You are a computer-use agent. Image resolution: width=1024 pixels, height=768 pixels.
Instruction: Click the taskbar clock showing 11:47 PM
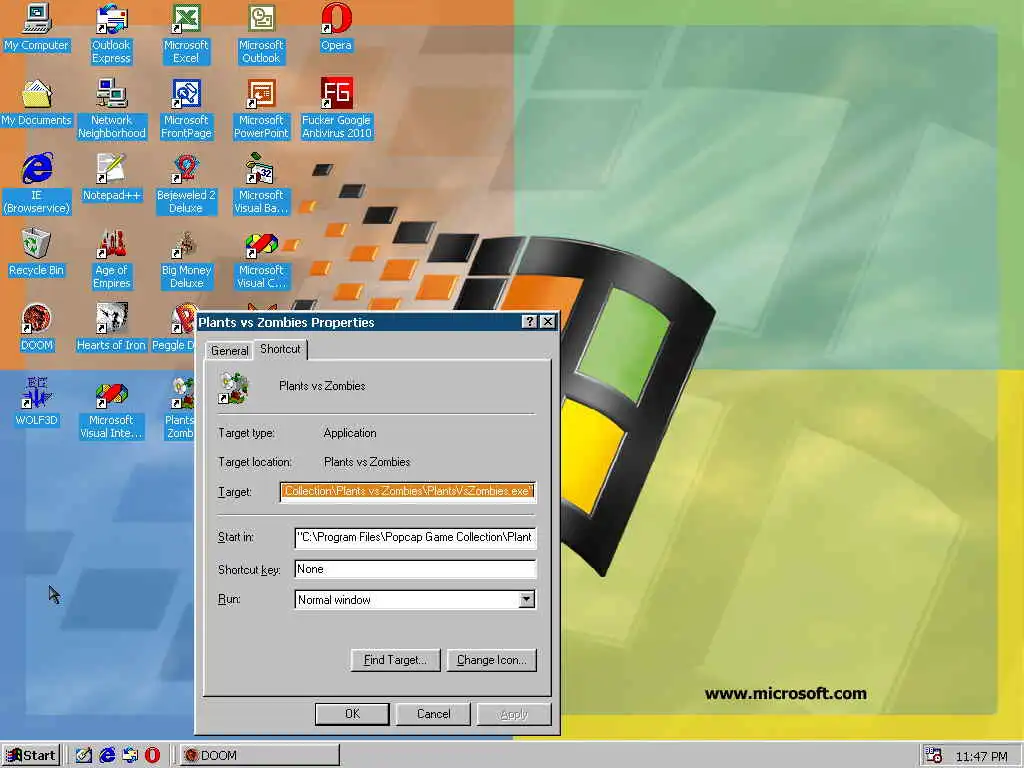(x=981, y=756)
